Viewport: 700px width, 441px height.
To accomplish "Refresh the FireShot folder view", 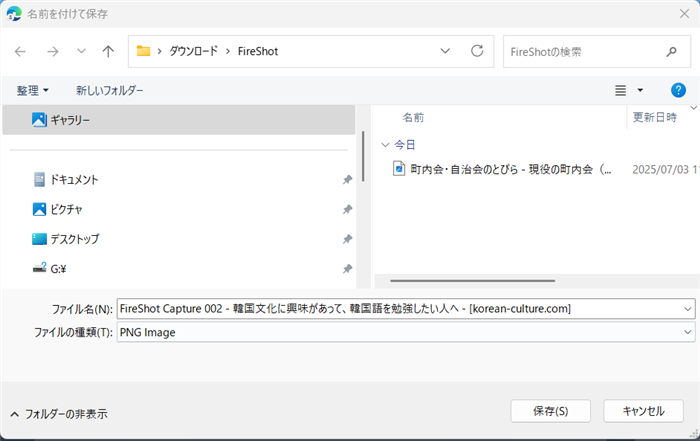I will click(x=477, y=50).
